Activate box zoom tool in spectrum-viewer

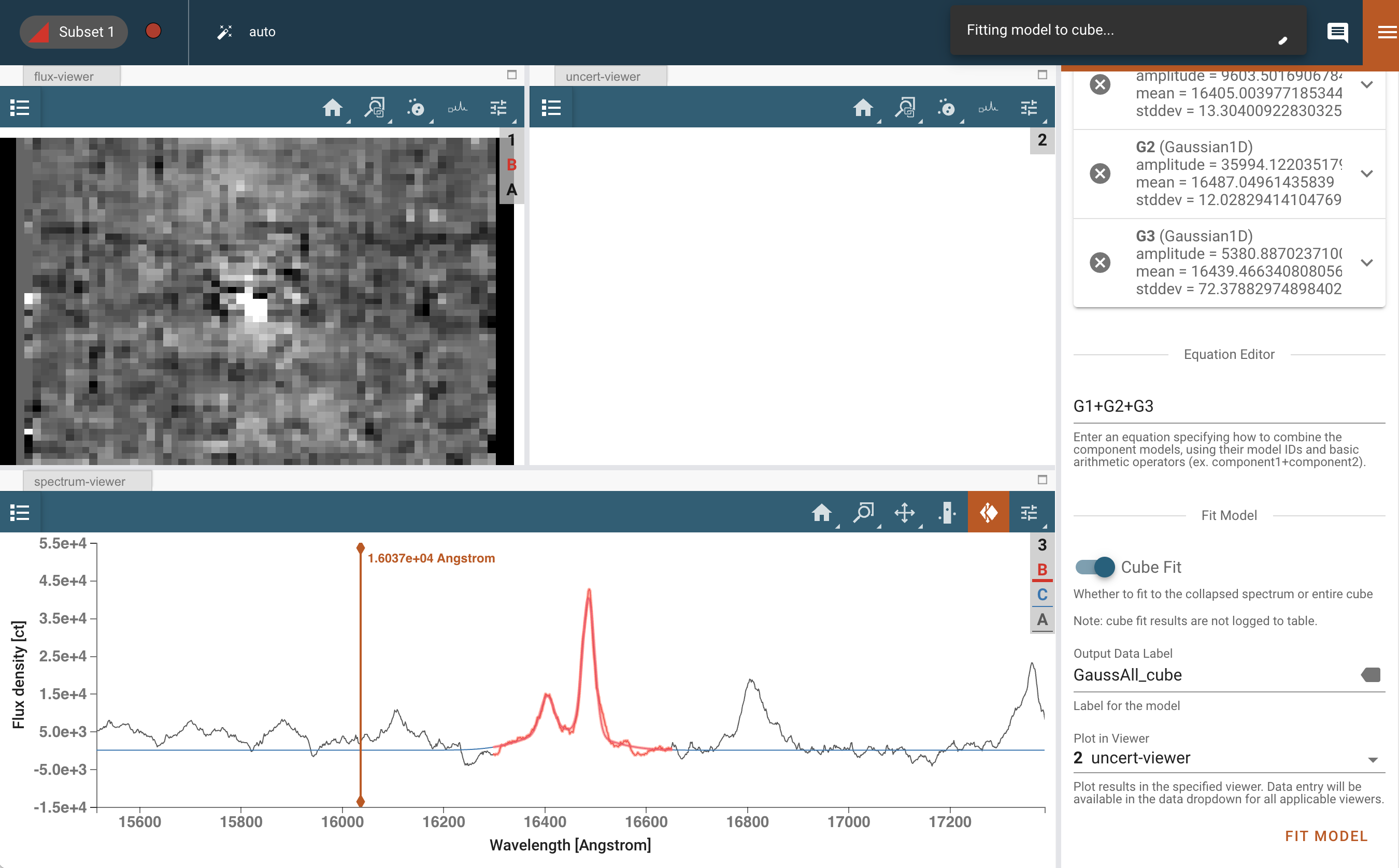point(863,512)
